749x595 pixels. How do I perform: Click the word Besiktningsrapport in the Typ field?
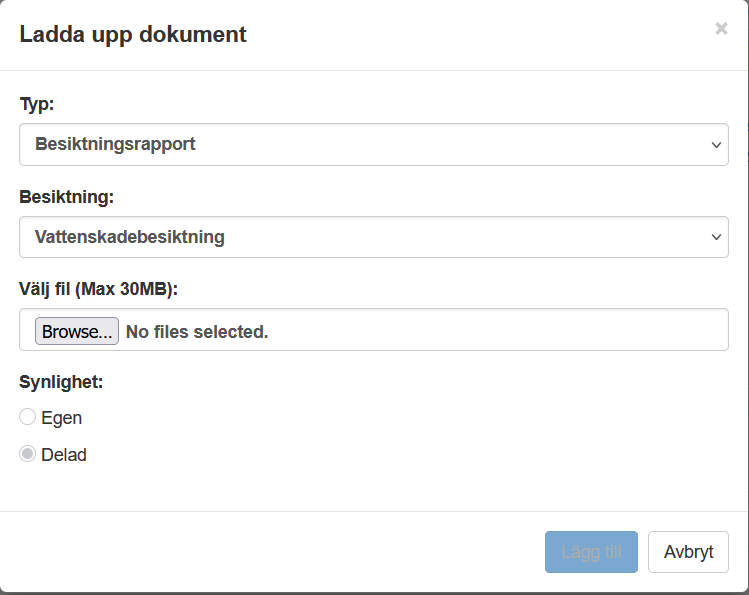[x=115, y=145]
